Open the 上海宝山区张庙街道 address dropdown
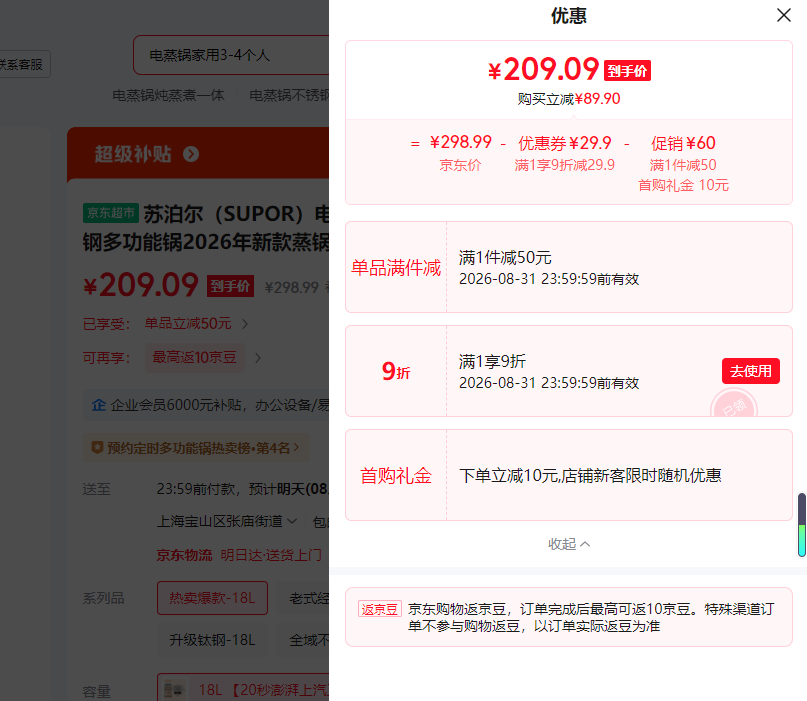The image size is (807, 701). (x=226, y=521)
